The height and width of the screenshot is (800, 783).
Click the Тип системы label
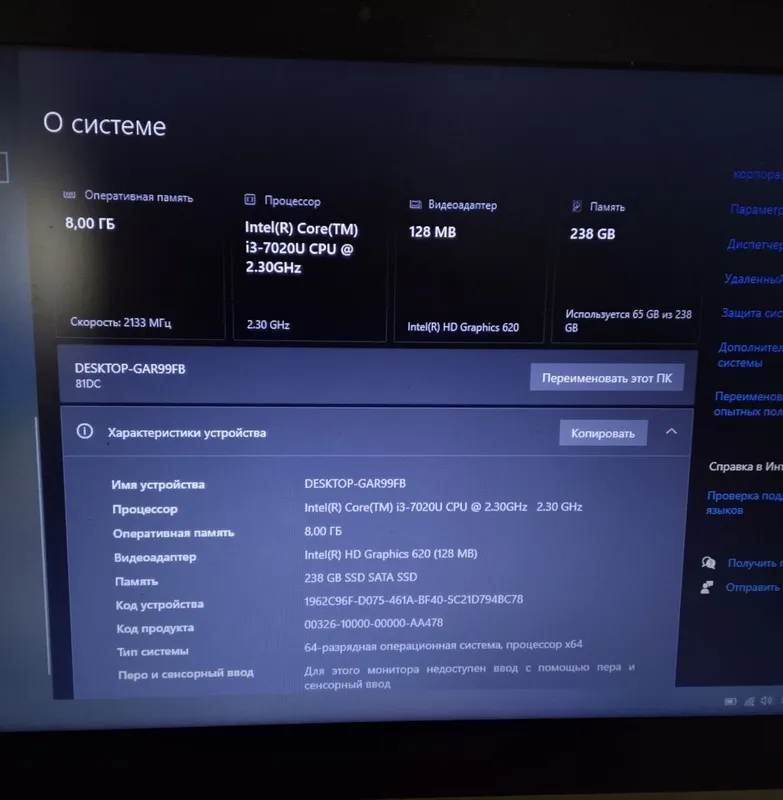(x=153, y=652)
